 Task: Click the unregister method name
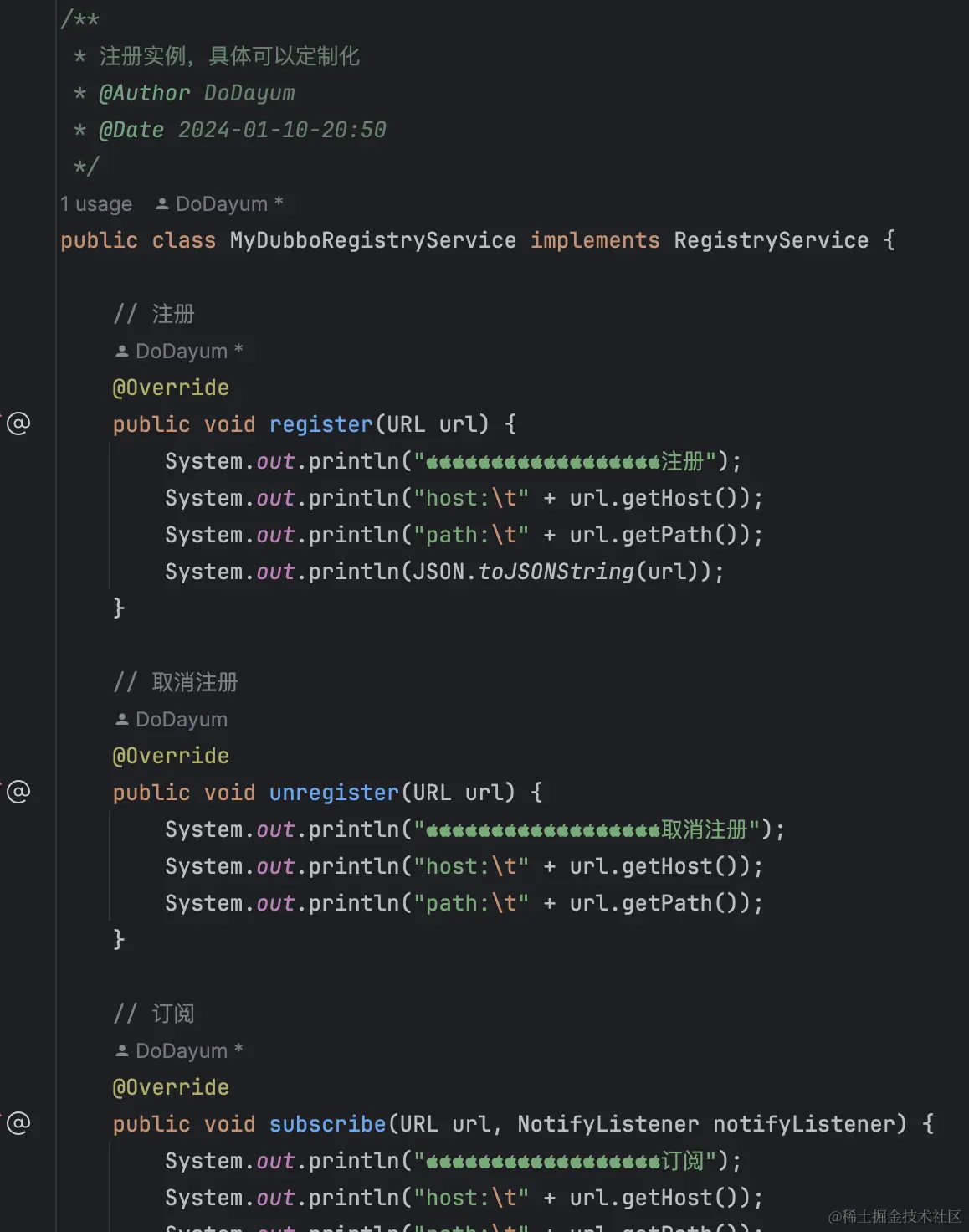(x=334, y=793)
